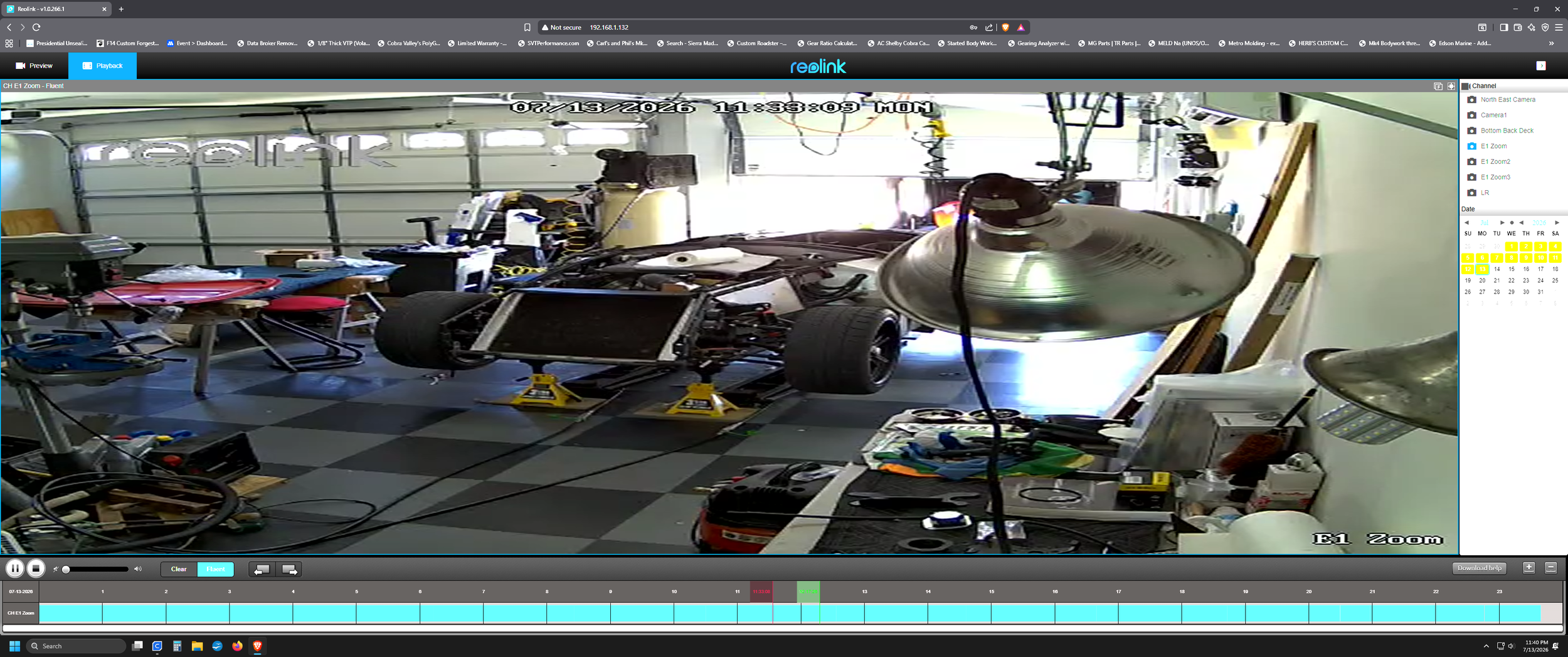The height and width of the screenshot is (657, 1568).
Task: Stop playback with the stop button
Action: 36,569
